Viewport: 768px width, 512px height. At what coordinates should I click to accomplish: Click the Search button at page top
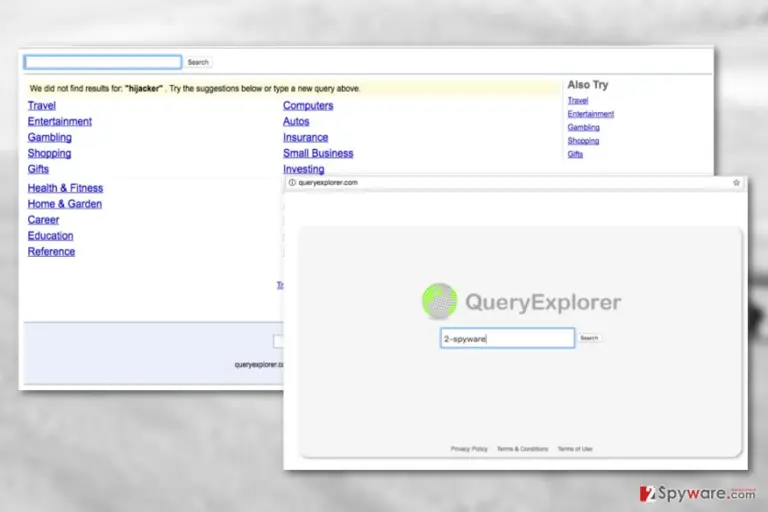(198, 62)
